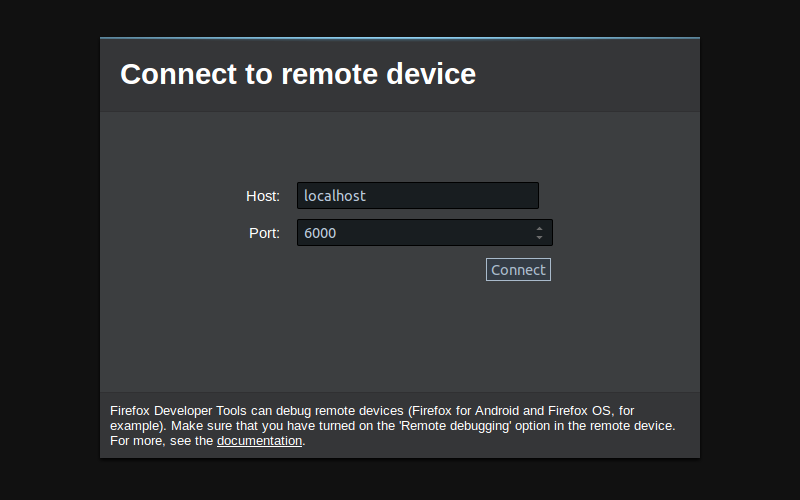Click the '6000' value in Port field
Viewport: 800px width, 500px height.
pos(320,233)
